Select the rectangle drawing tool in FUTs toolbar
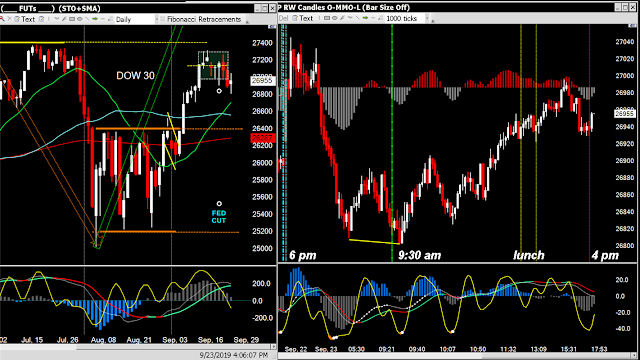This screenshot has height=360, width=640. [72, 19]
